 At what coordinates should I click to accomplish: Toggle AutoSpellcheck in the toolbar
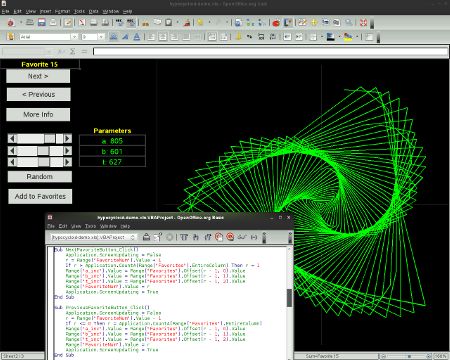tap(131, 23)
